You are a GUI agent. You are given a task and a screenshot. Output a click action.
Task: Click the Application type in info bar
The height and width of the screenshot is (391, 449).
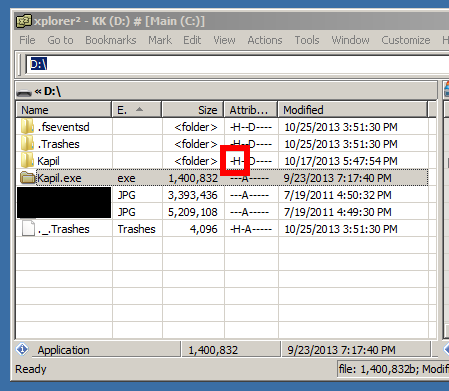tap(63, 350)
